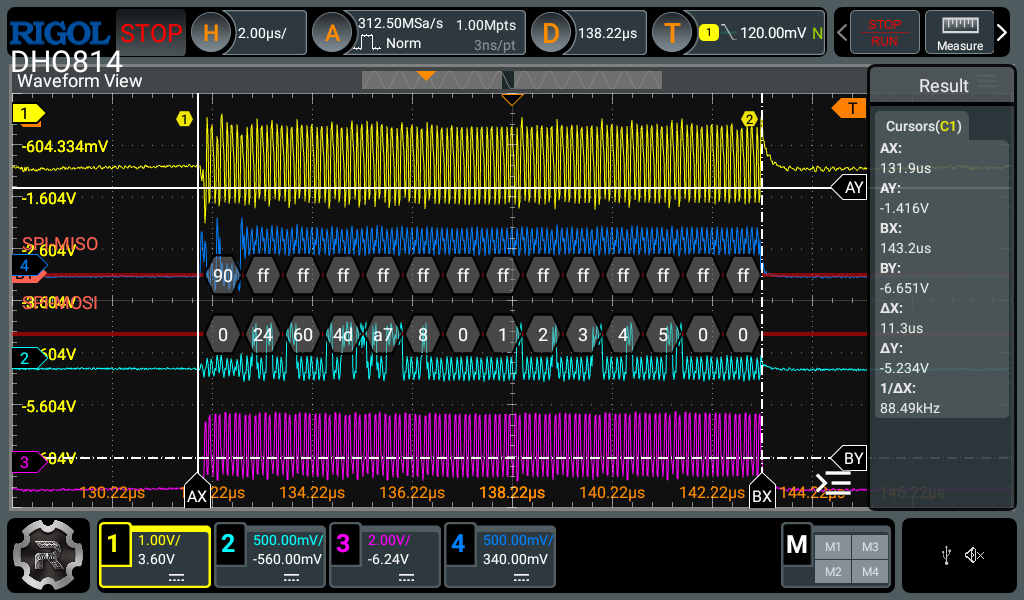This screenshot has width=1024, height=600.
Task: Open the Trigger (T) settings icon
Action: [x=672, y=33]
